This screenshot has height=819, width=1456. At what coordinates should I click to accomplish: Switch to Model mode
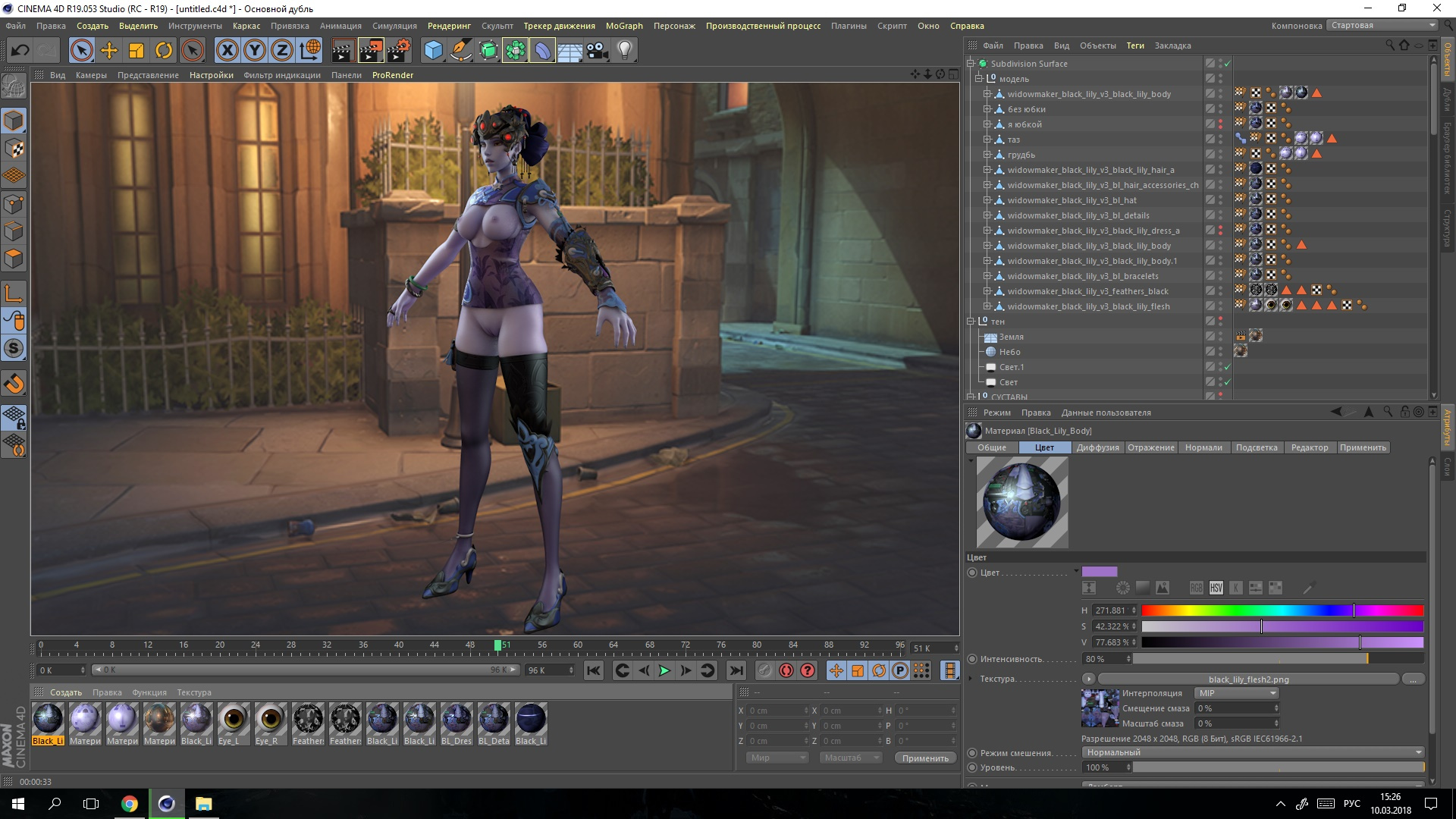pos(14,121)
